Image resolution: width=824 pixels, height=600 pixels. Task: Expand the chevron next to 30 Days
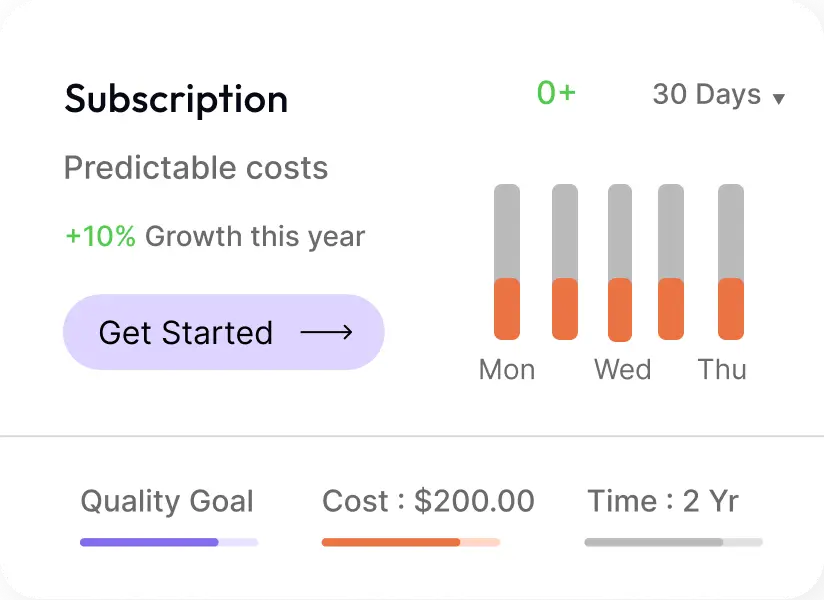click(x=779, y=97)
